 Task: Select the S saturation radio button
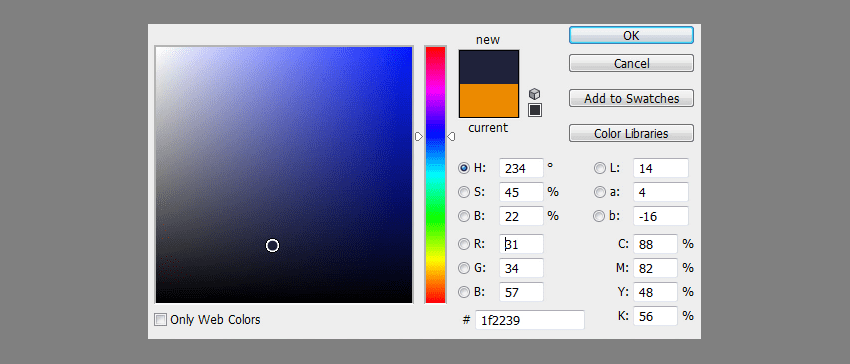464,192
